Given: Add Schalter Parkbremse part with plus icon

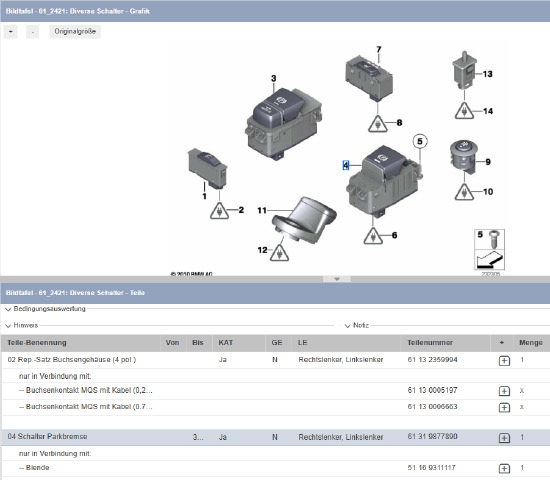Looking at the screenshot, I should click(504, 438).
